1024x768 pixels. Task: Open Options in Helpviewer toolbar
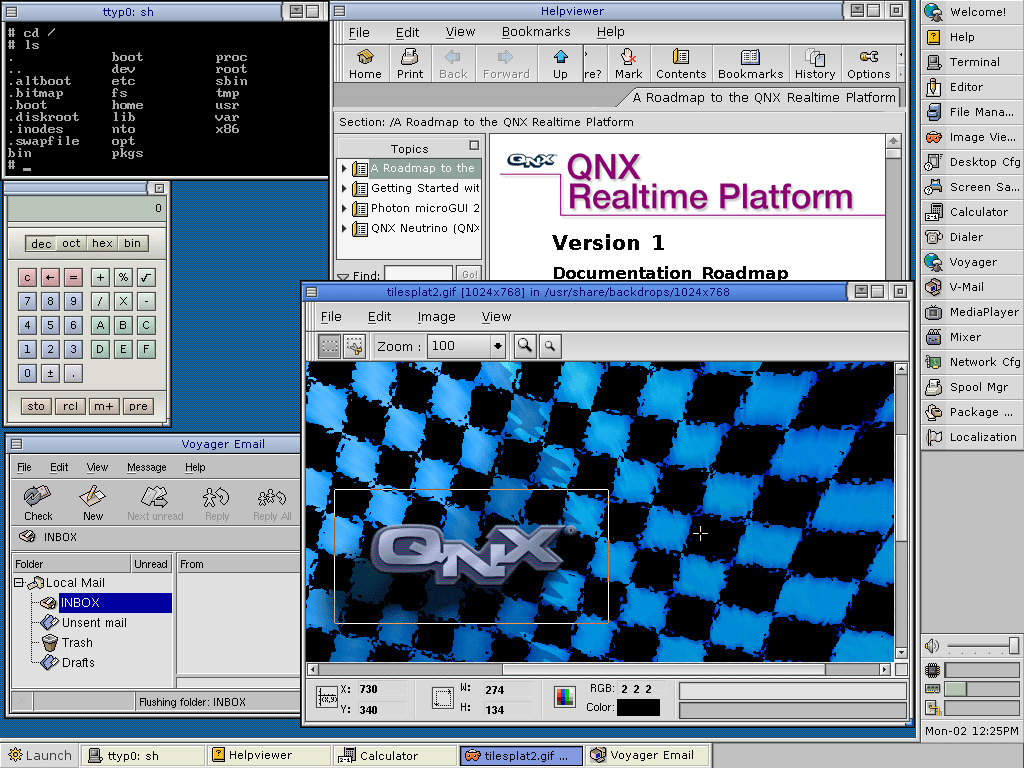coord(869,64)
